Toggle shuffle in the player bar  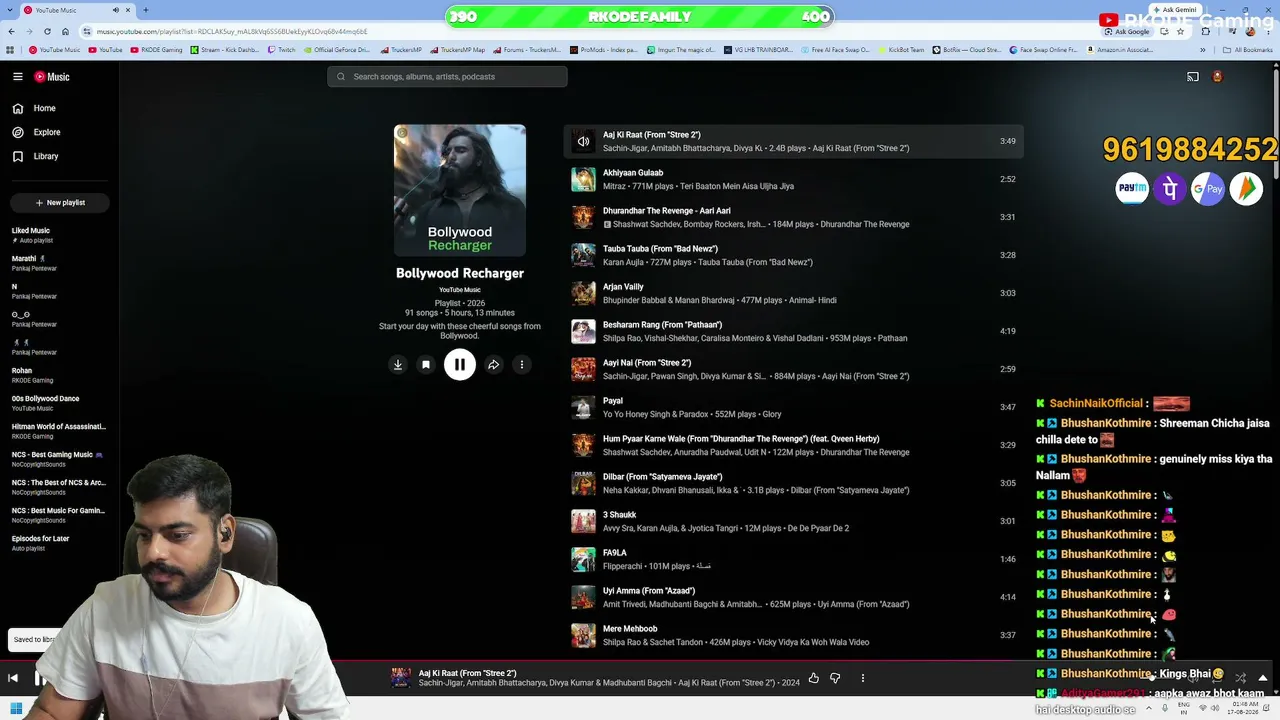click(1240, 678)
